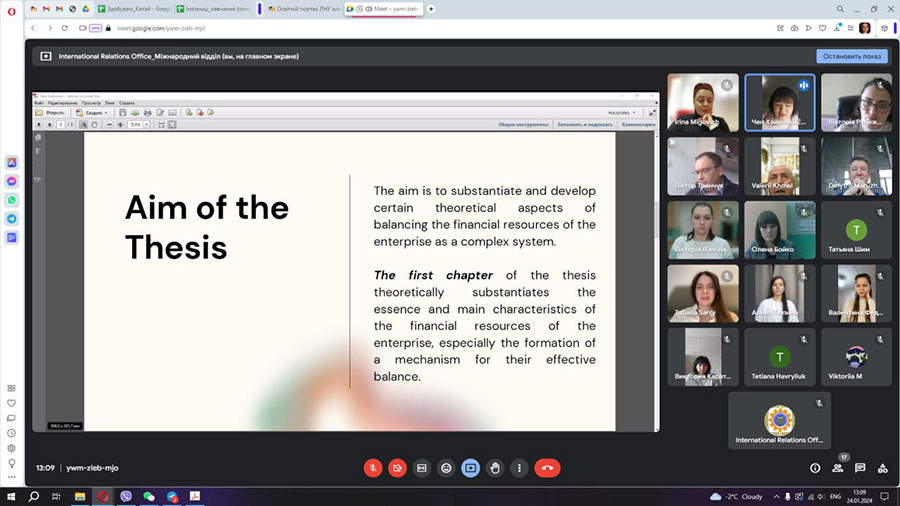Open the sidebar three-dot setup menu
This screenshot has width=900, height=506.
[x=11, y=477]
